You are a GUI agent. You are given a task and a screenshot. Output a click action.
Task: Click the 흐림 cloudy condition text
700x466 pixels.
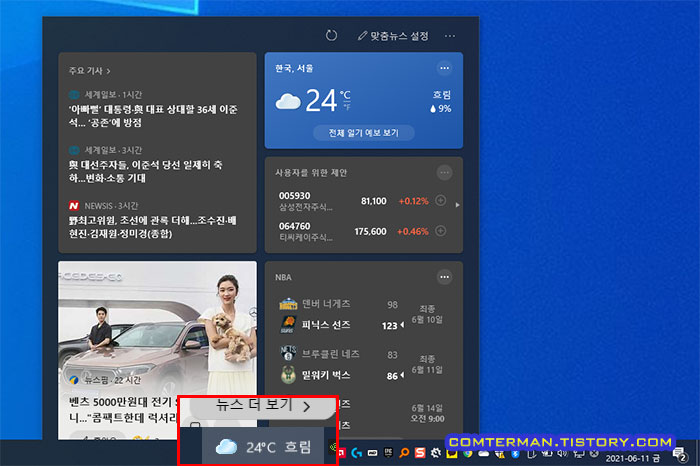point(442,95)
